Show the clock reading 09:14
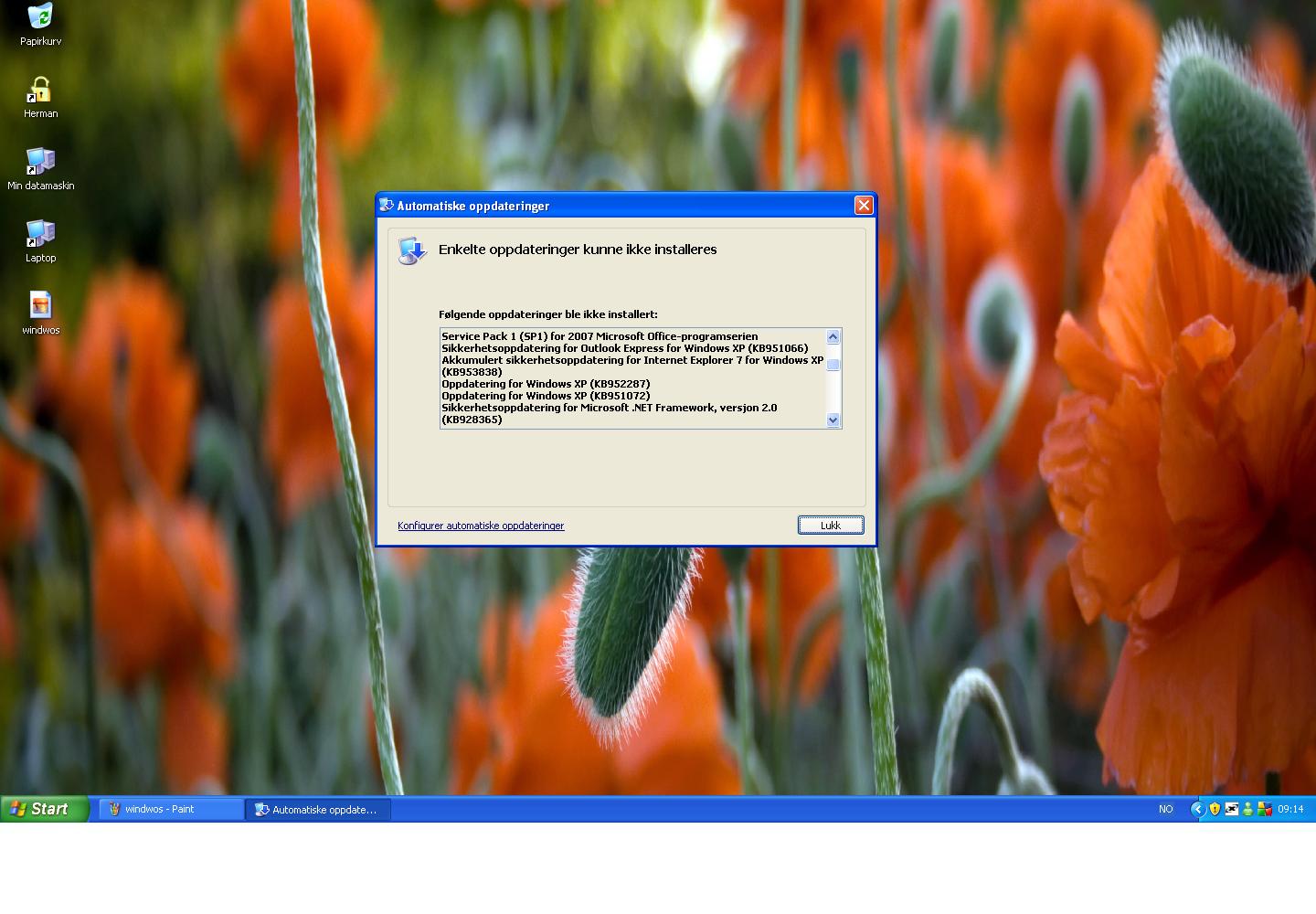Image resolution: width=1316 pixels, height=914 pixels. tap(1290, 809)
